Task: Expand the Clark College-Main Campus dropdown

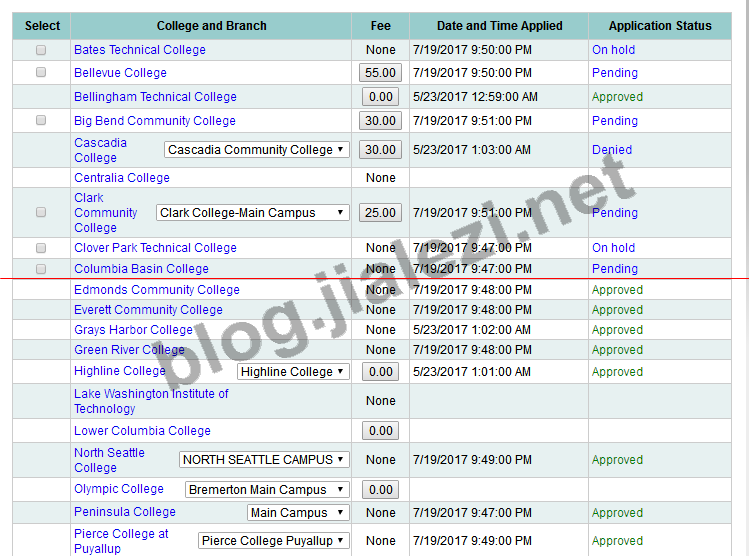Action: point(253,213)
